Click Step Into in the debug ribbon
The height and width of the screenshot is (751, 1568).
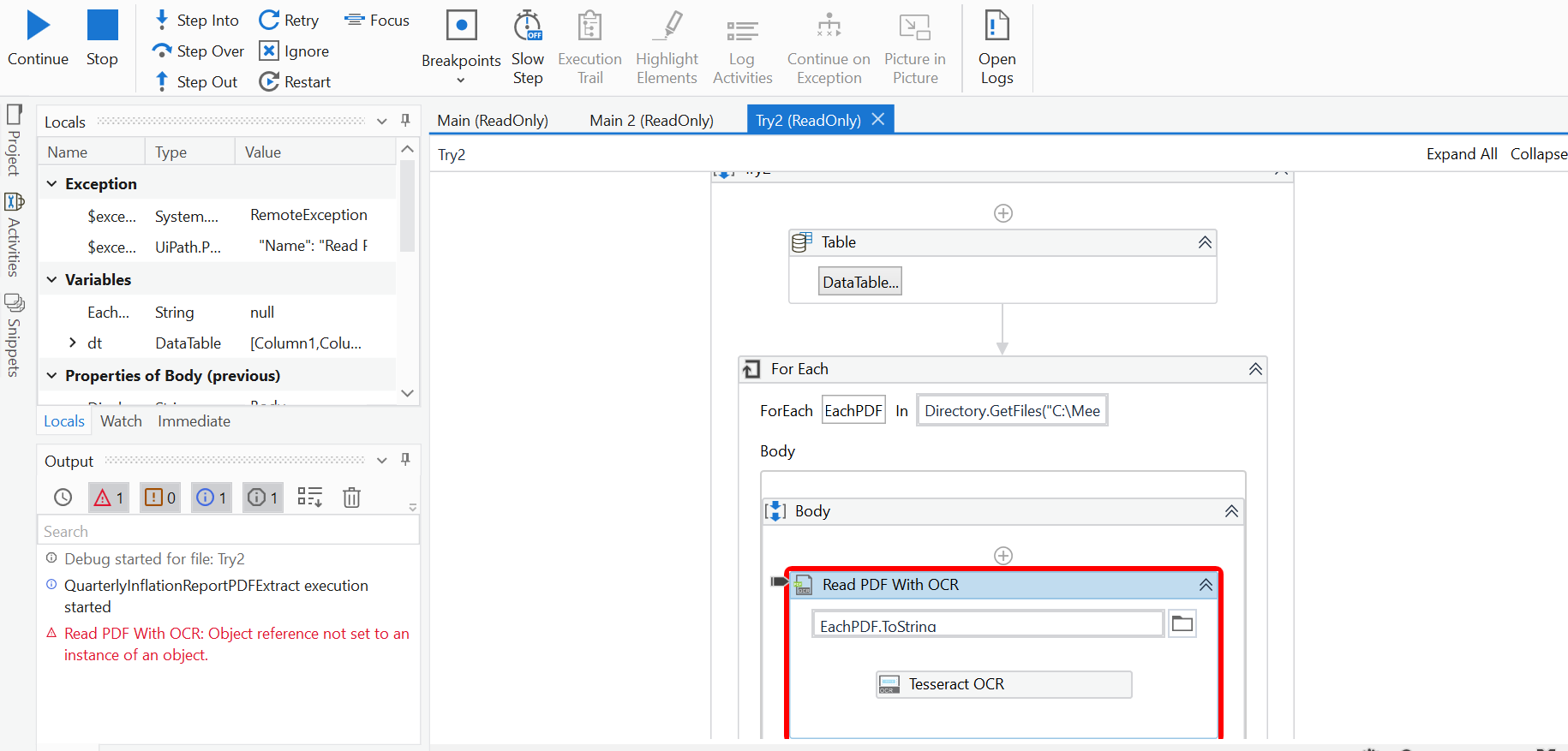tap(196, 20)
